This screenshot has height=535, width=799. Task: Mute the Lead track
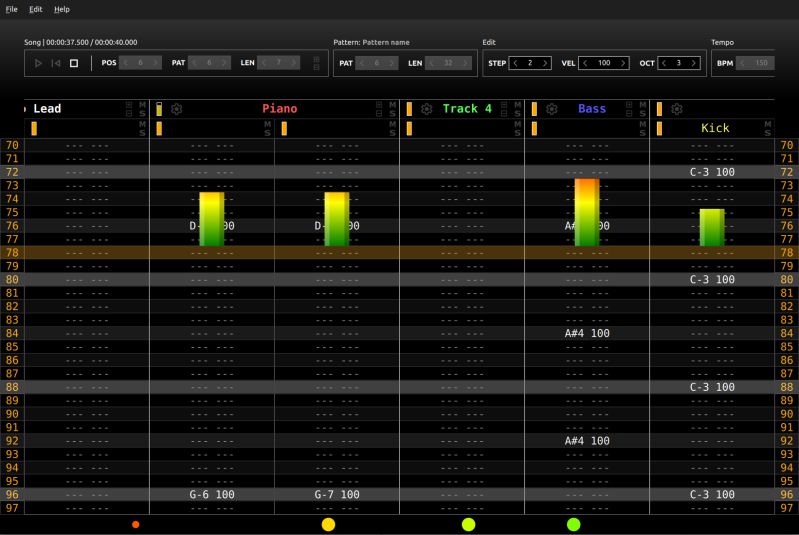point(142,104)
